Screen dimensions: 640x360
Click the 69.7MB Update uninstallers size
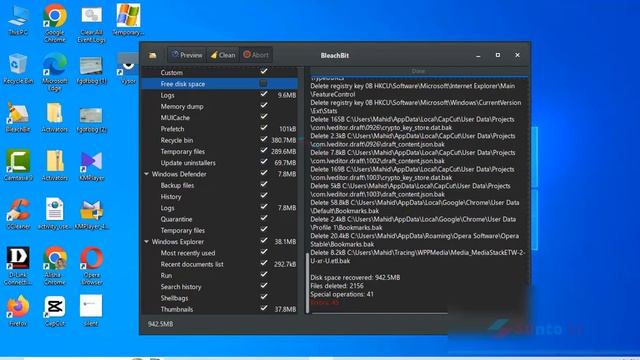285,163
